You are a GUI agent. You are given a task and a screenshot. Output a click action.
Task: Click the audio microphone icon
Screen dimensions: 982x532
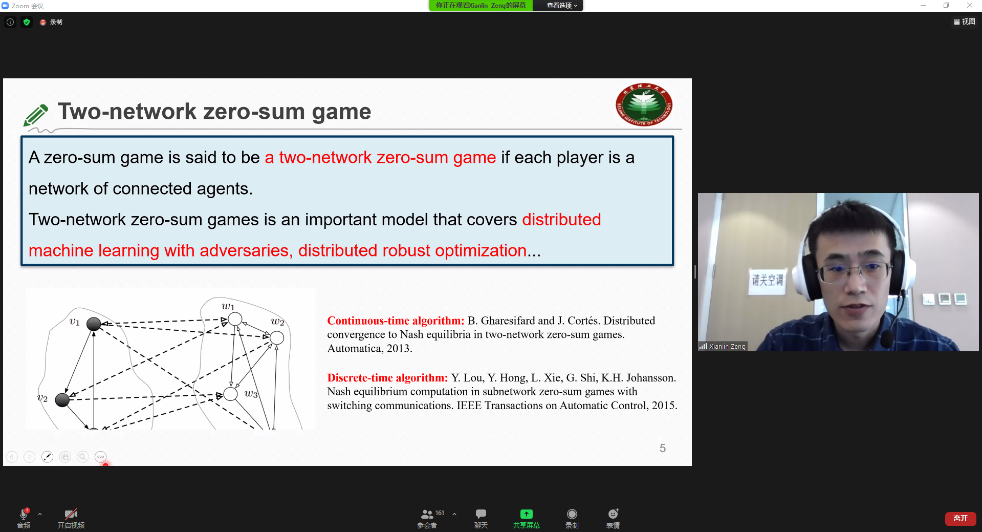tap(23, 514)
